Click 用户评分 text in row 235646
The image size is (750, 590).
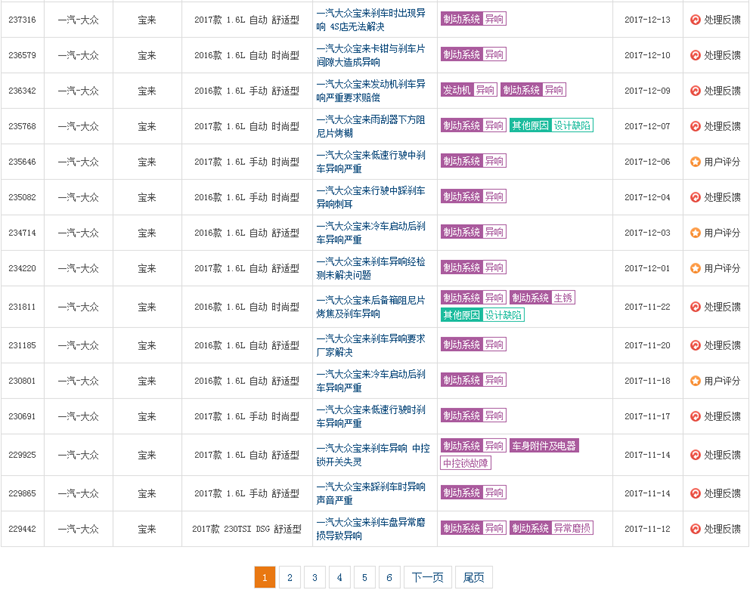pos(722,162)
